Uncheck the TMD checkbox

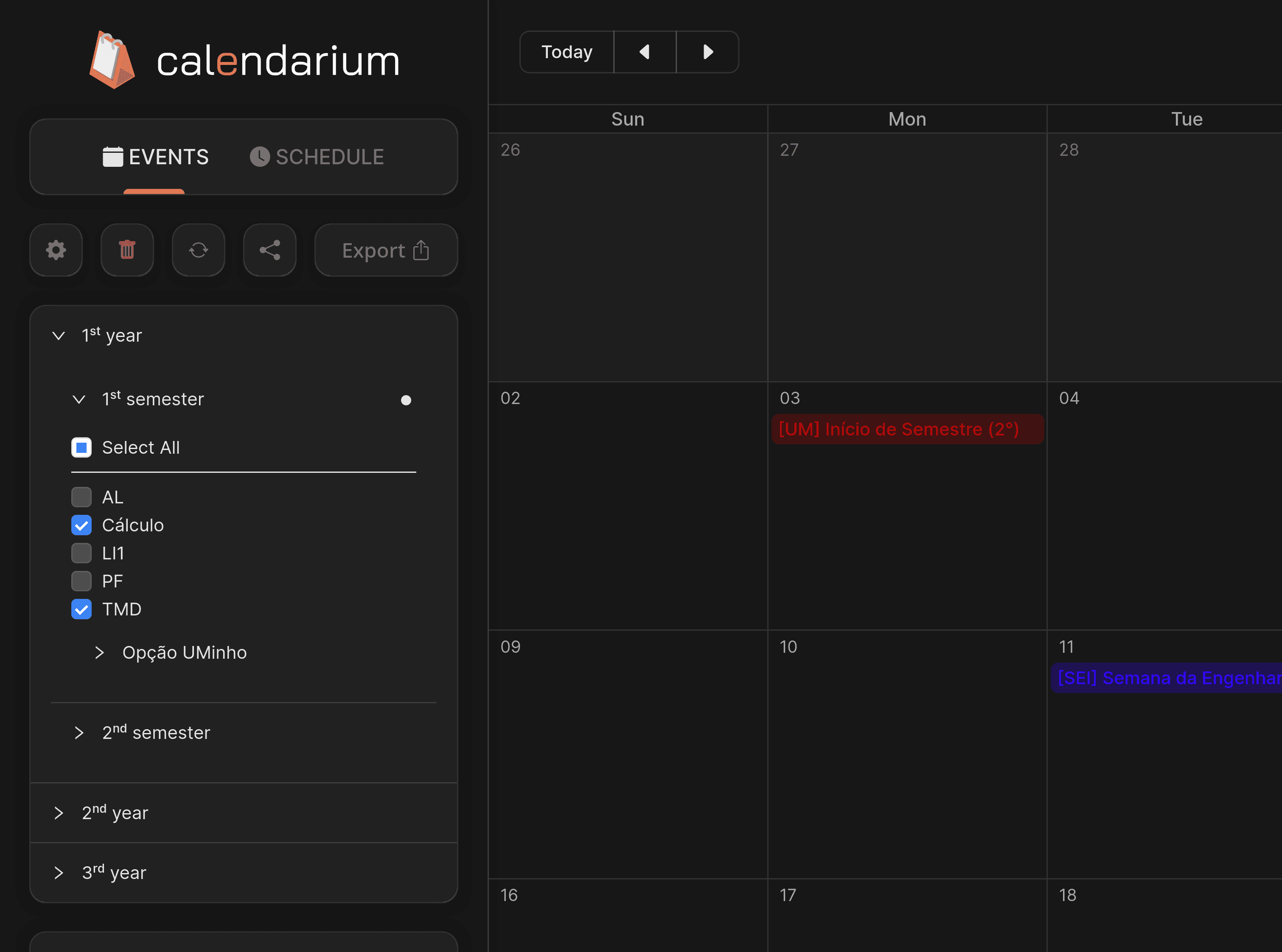(81, 609)
